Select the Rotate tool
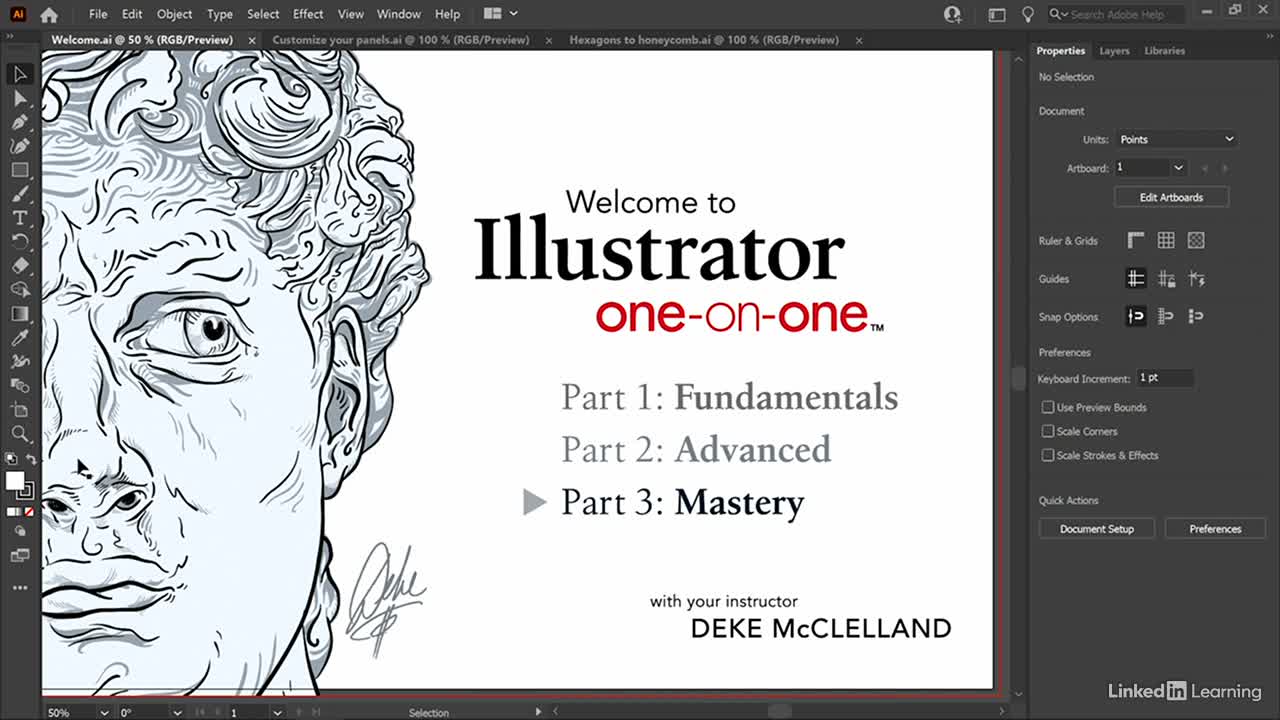This screenshot has width=1280, height=720. (19, 242)
